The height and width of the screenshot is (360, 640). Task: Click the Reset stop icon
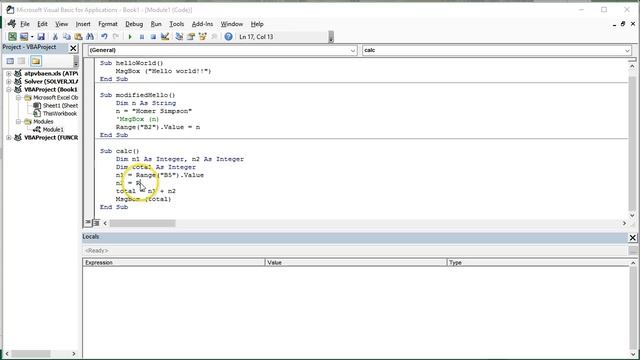[x=153, y=37]
